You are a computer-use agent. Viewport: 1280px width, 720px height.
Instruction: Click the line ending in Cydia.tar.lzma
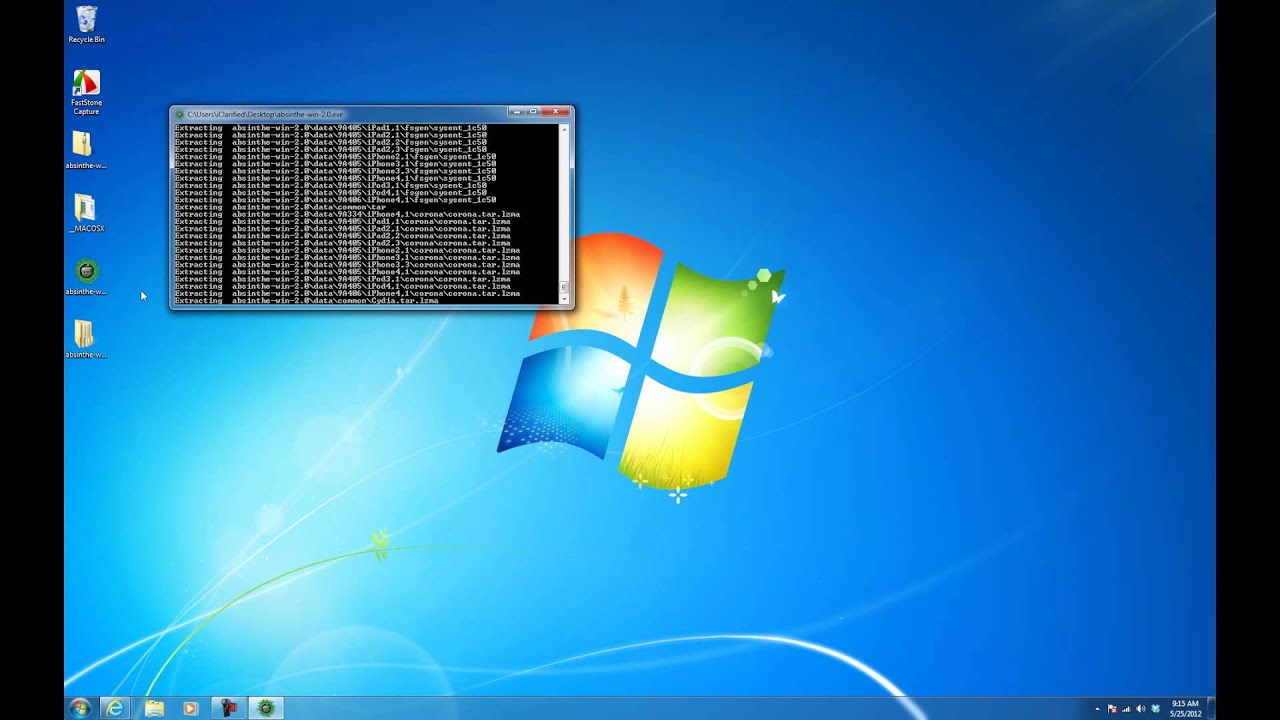coord(306,301)
